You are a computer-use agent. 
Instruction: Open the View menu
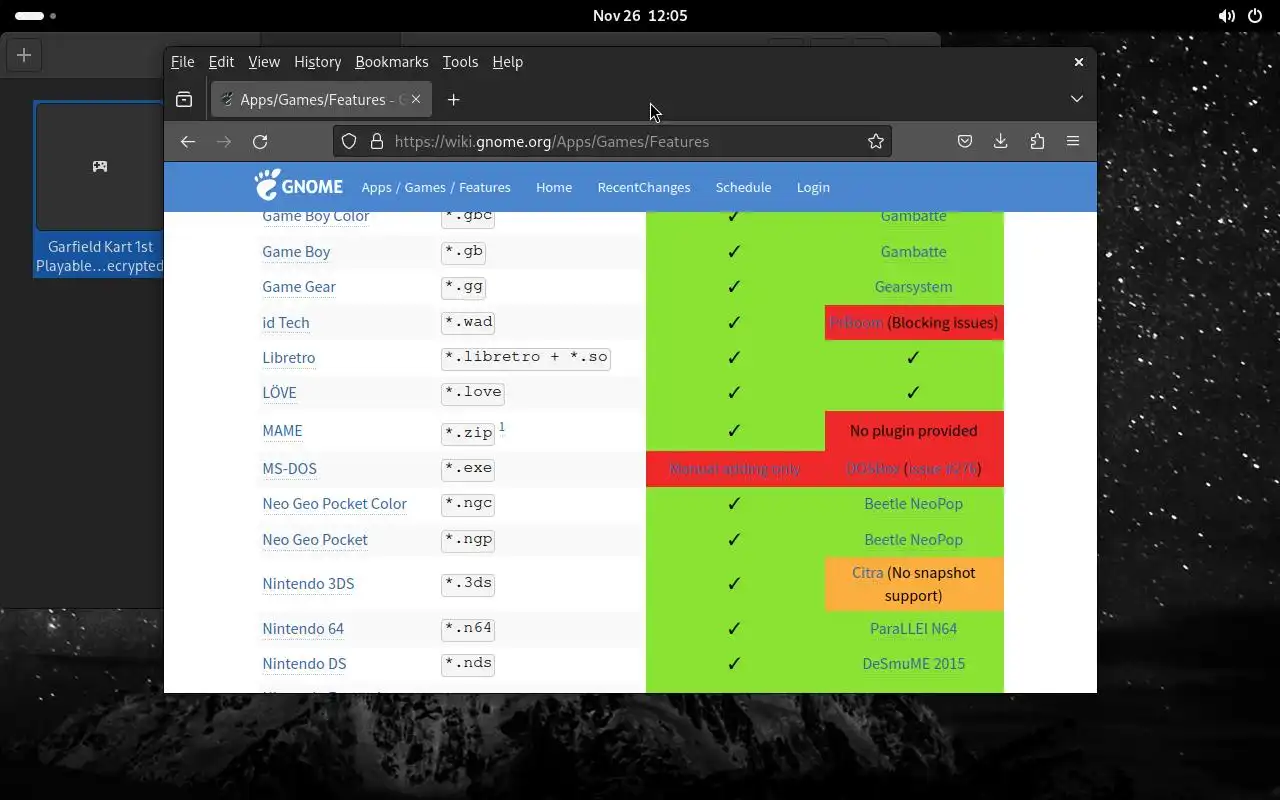tap(264, 62)
